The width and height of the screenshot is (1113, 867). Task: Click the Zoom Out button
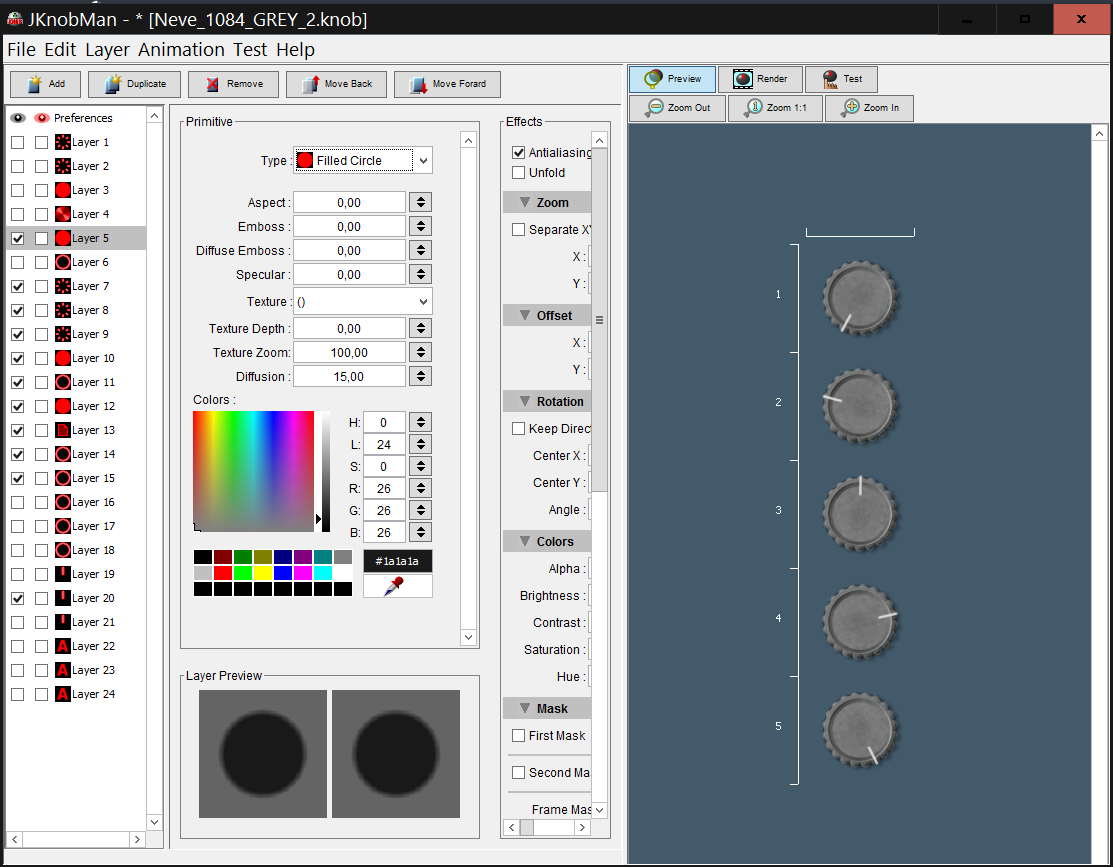click(678, 108)
